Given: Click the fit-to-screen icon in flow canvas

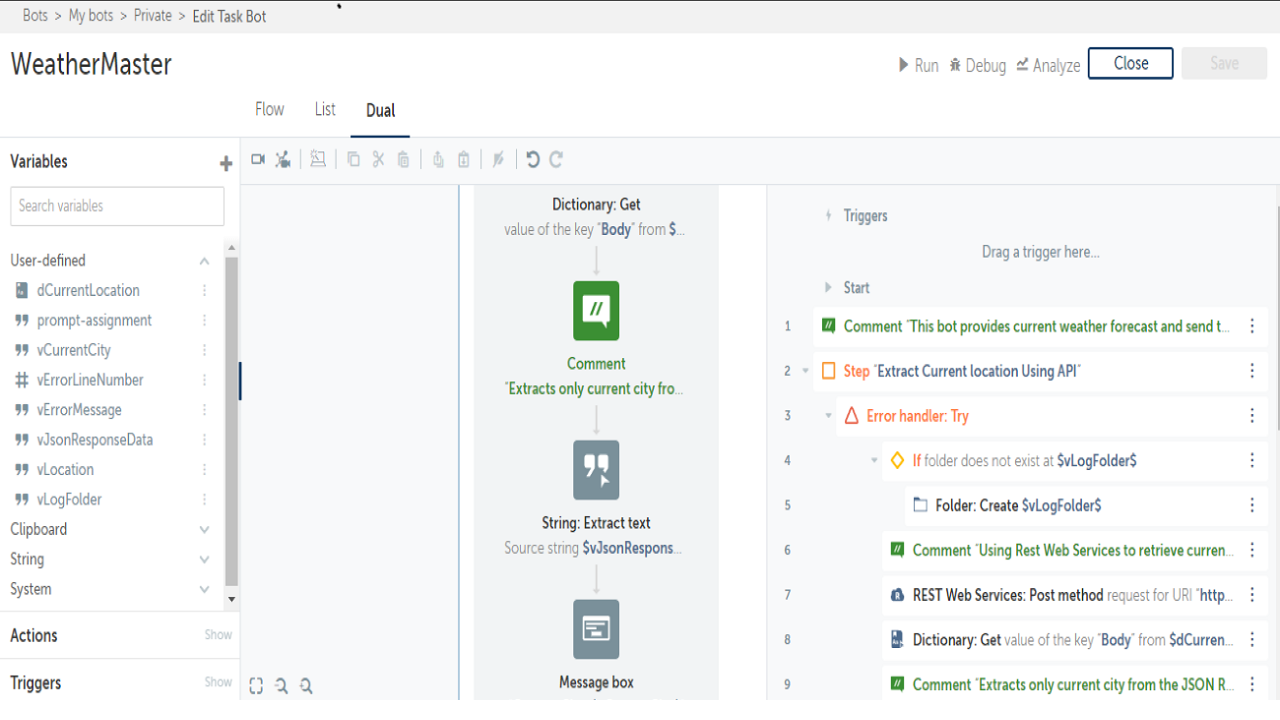Looking at the screenshot, I should tap(256, 686).
